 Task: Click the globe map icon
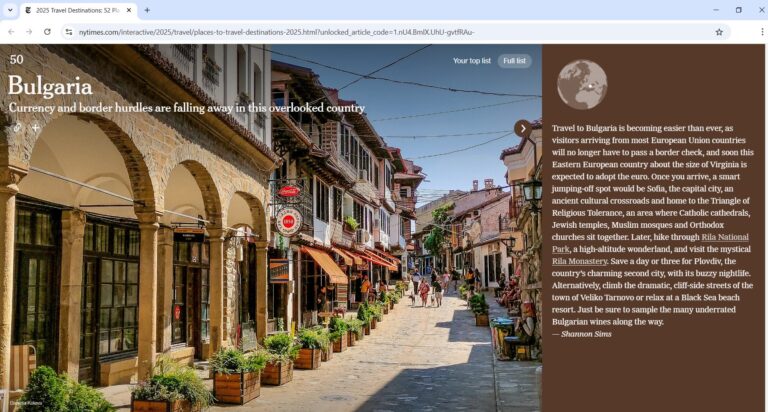pyautogui.click(x=581, y=85)
